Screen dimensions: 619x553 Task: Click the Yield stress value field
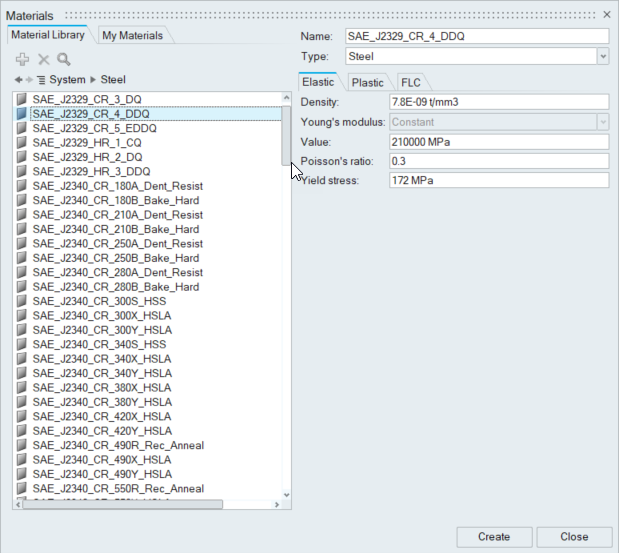497,181
